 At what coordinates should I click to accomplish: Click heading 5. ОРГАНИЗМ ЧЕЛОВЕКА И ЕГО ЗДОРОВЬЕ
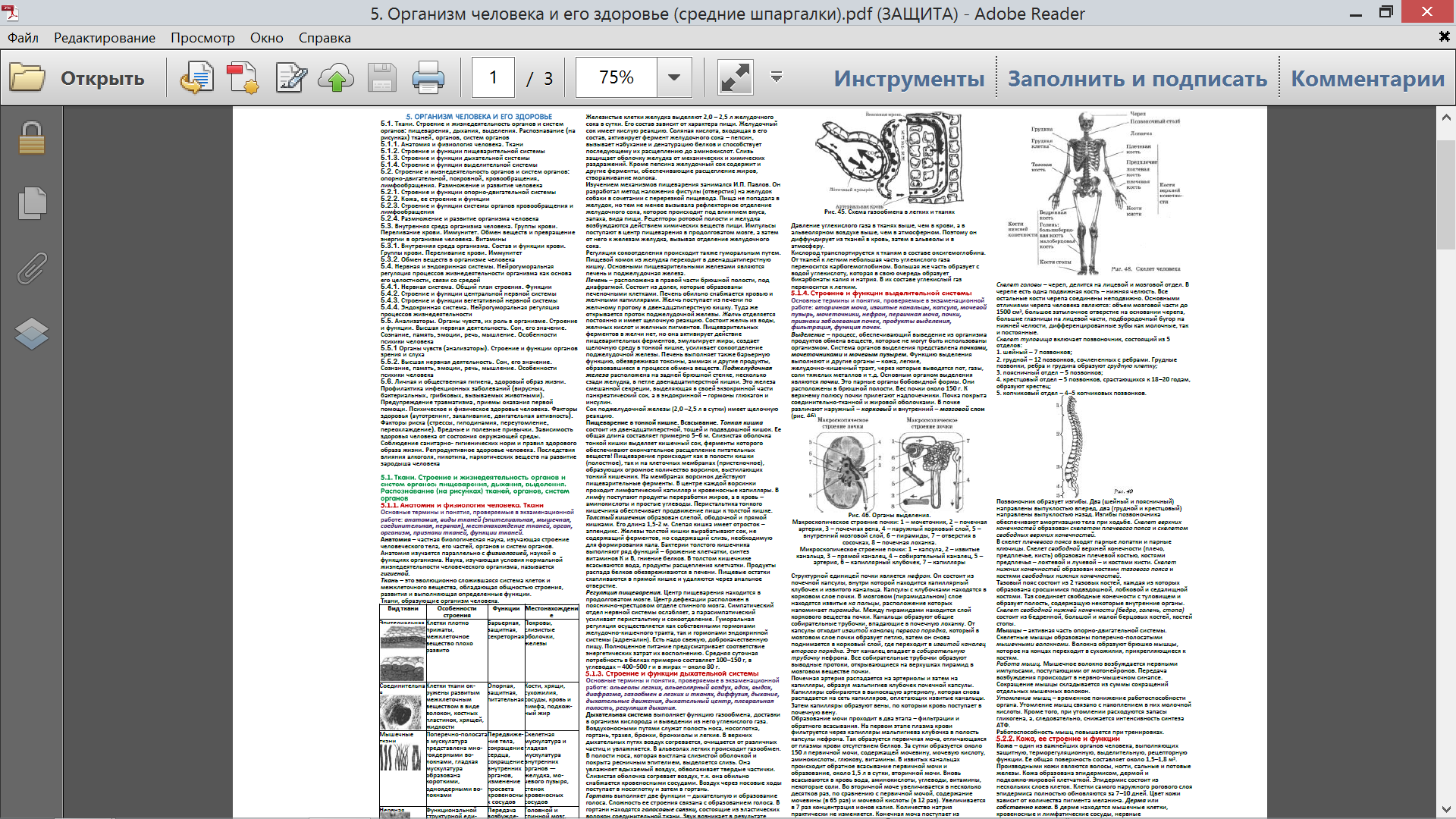pos(479,117)
